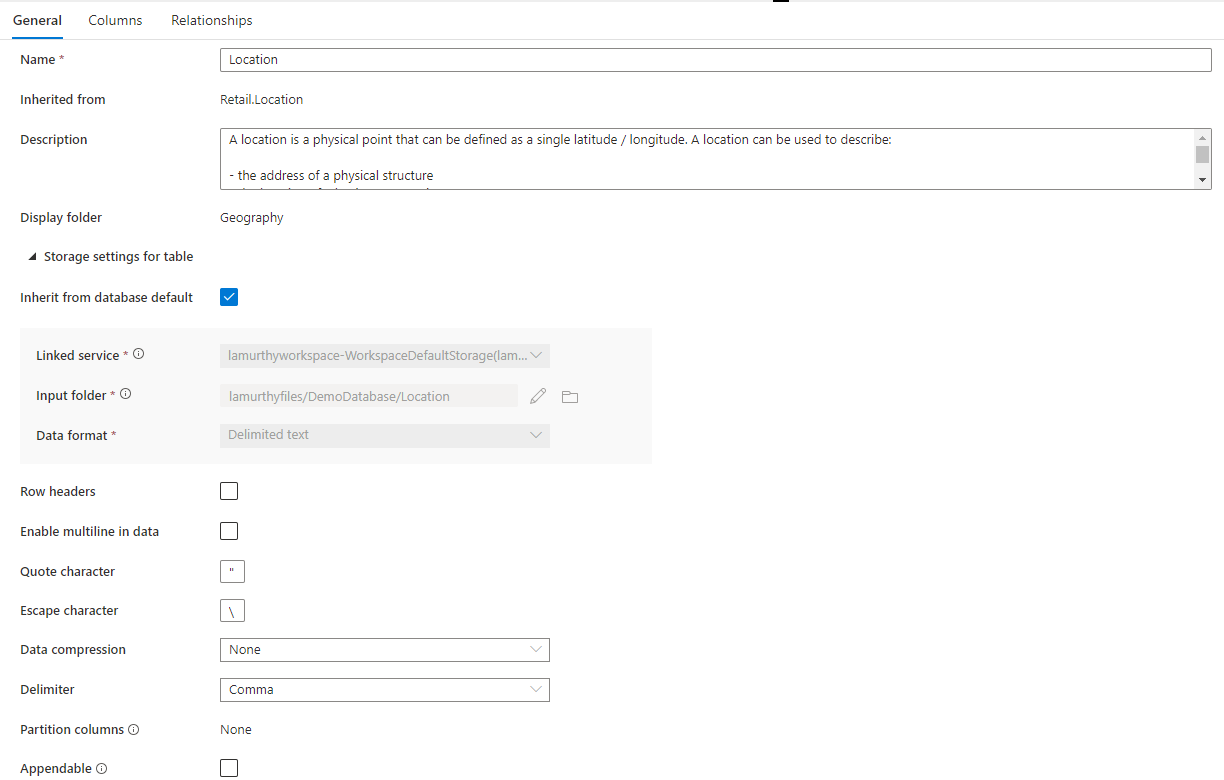Select the General tab
1224x780 pixels.
37,20
